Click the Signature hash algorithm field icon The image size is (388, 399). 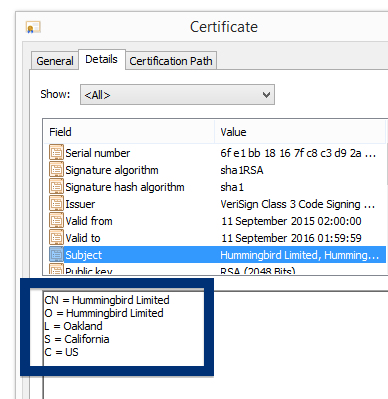56,187
